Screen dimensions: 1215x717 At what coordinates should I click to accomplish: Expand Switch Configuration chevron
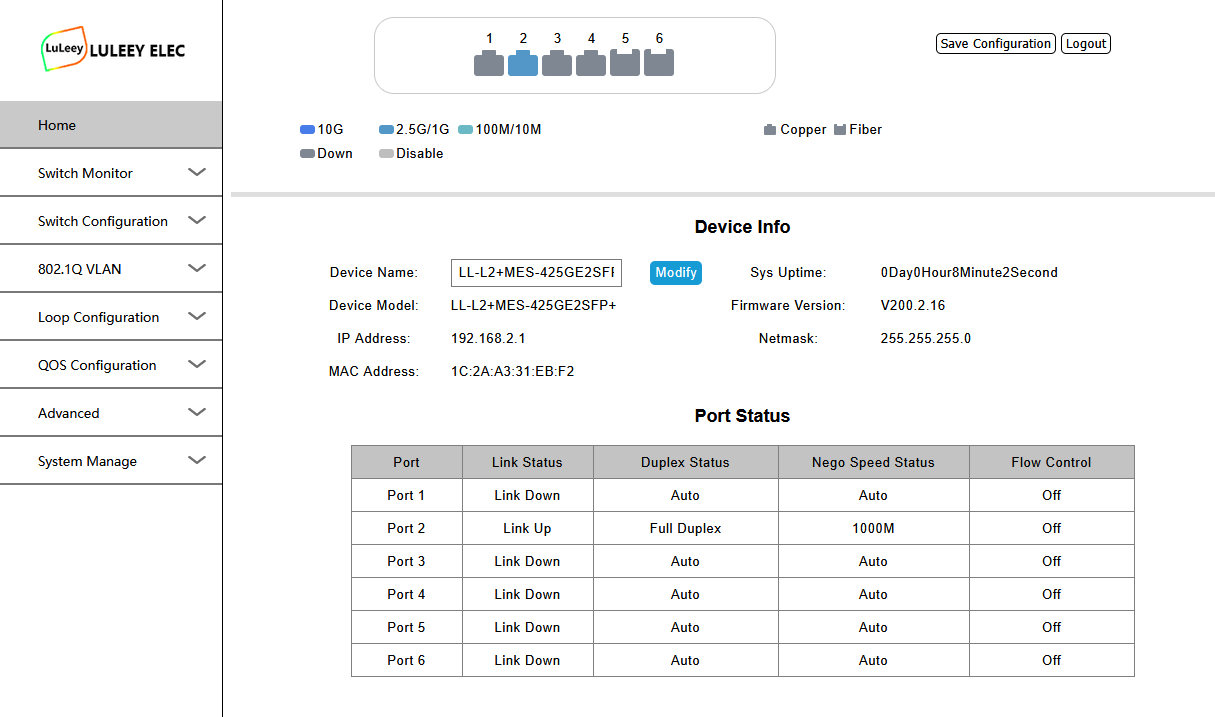[x=197, y=220]
